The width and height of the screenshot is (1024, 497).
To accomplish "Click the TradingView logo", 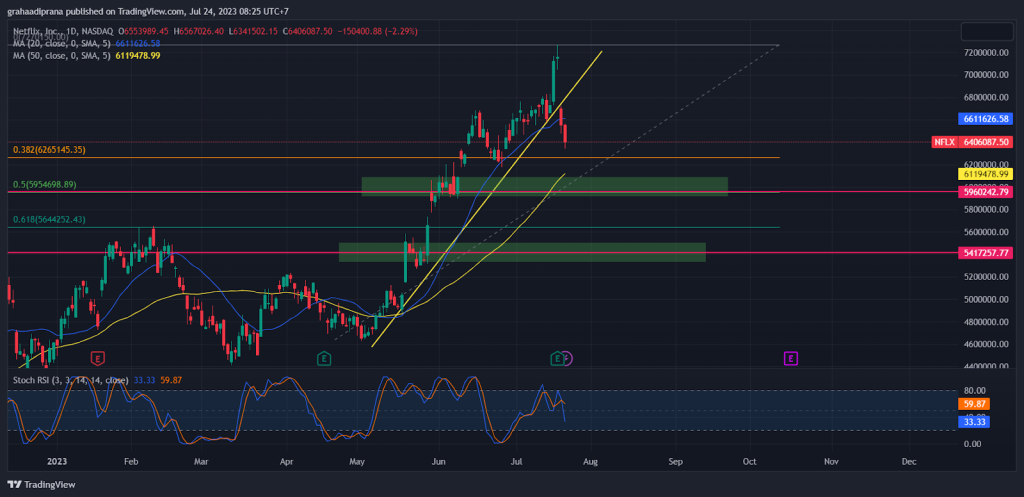I will (x=41, y=485).
